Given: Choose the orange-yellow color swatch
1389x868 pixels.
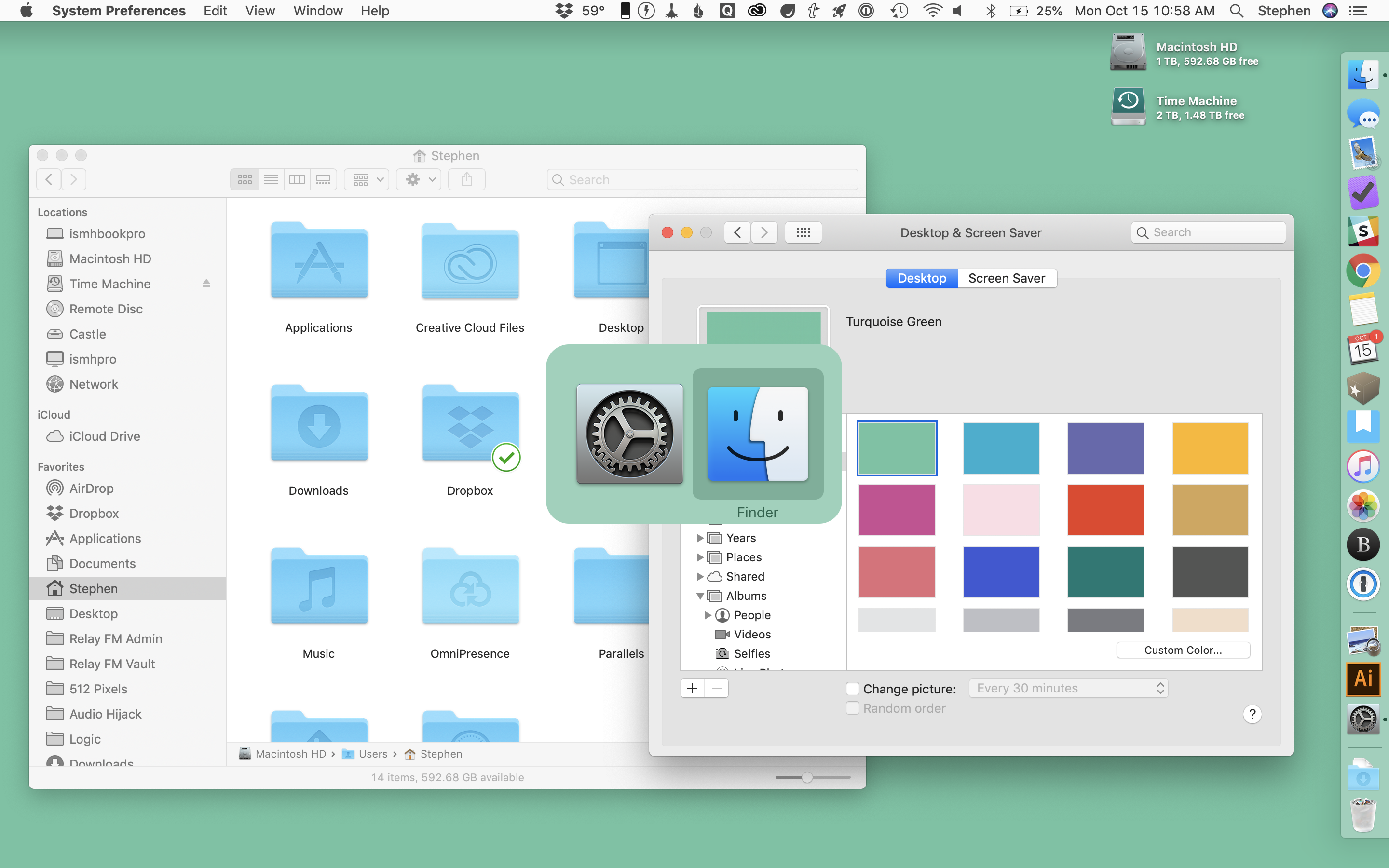Looking at the screenshot, I should [1210, 448].
